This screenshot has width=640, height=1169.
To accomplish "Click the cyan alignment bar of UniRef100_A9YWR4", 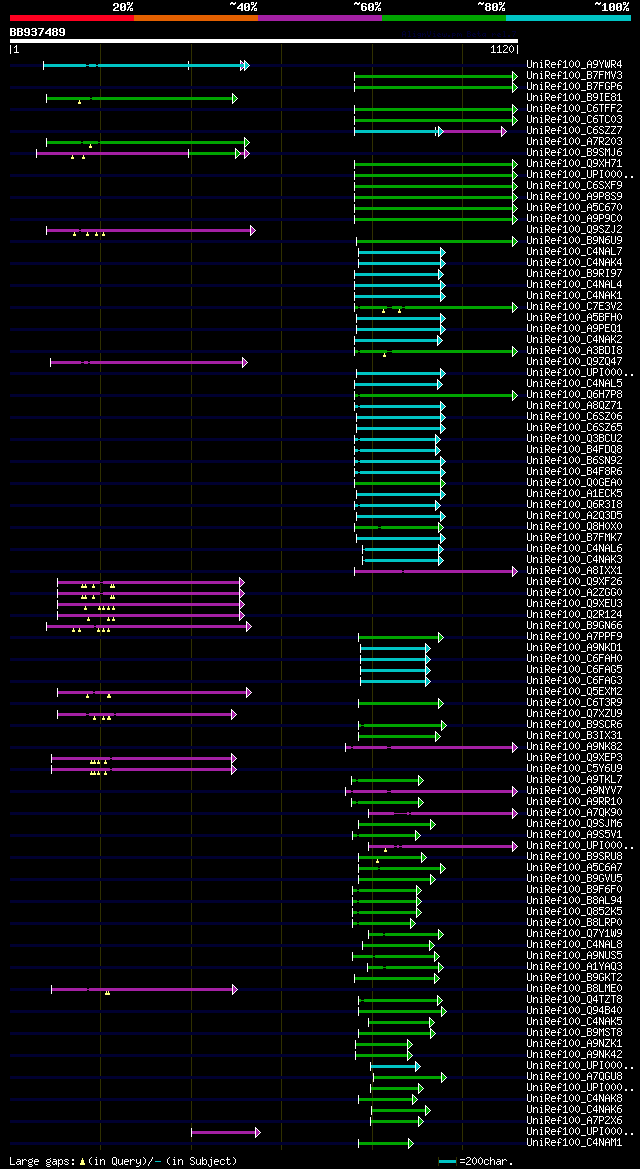I will [145, 66].
